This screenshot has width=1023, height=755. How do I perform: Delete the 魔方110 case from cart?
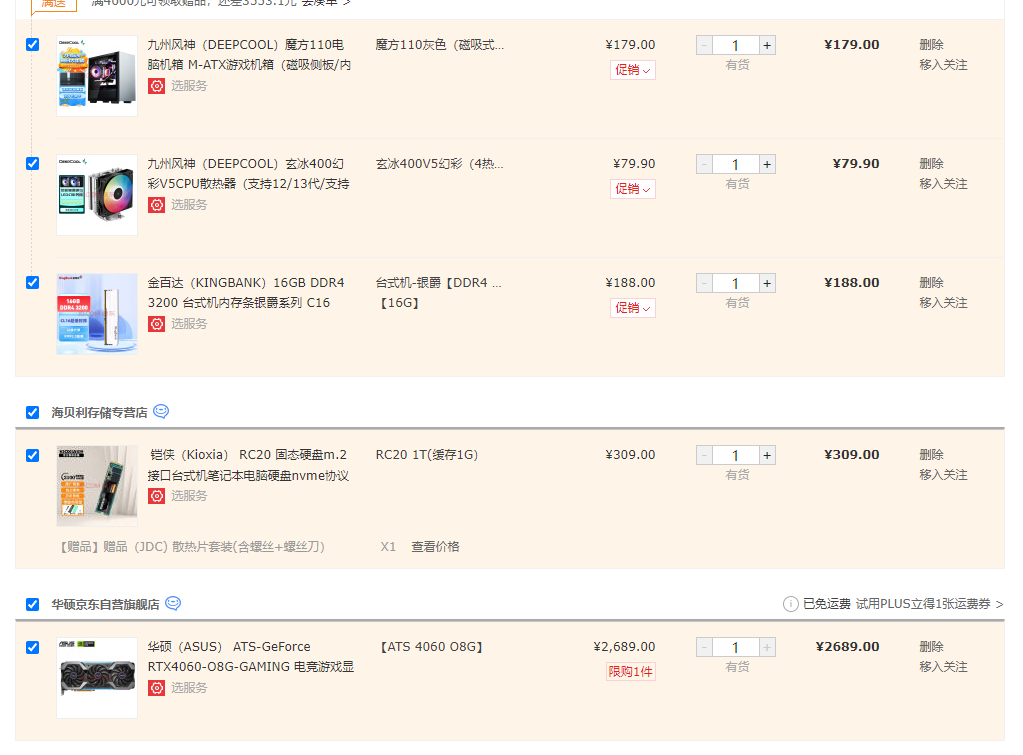(931, 44)
